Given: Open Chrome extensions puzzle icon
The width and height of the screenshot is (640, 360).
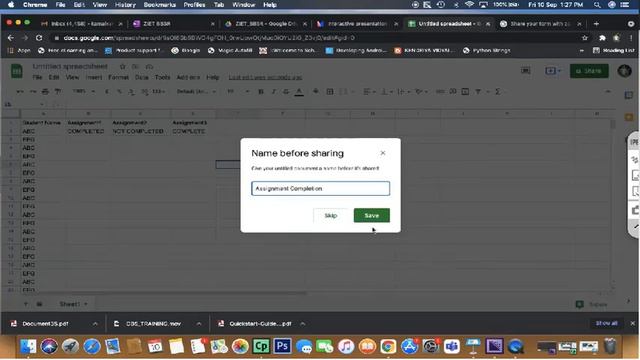Looking at the screenshot, I should (x=602, y=38).
